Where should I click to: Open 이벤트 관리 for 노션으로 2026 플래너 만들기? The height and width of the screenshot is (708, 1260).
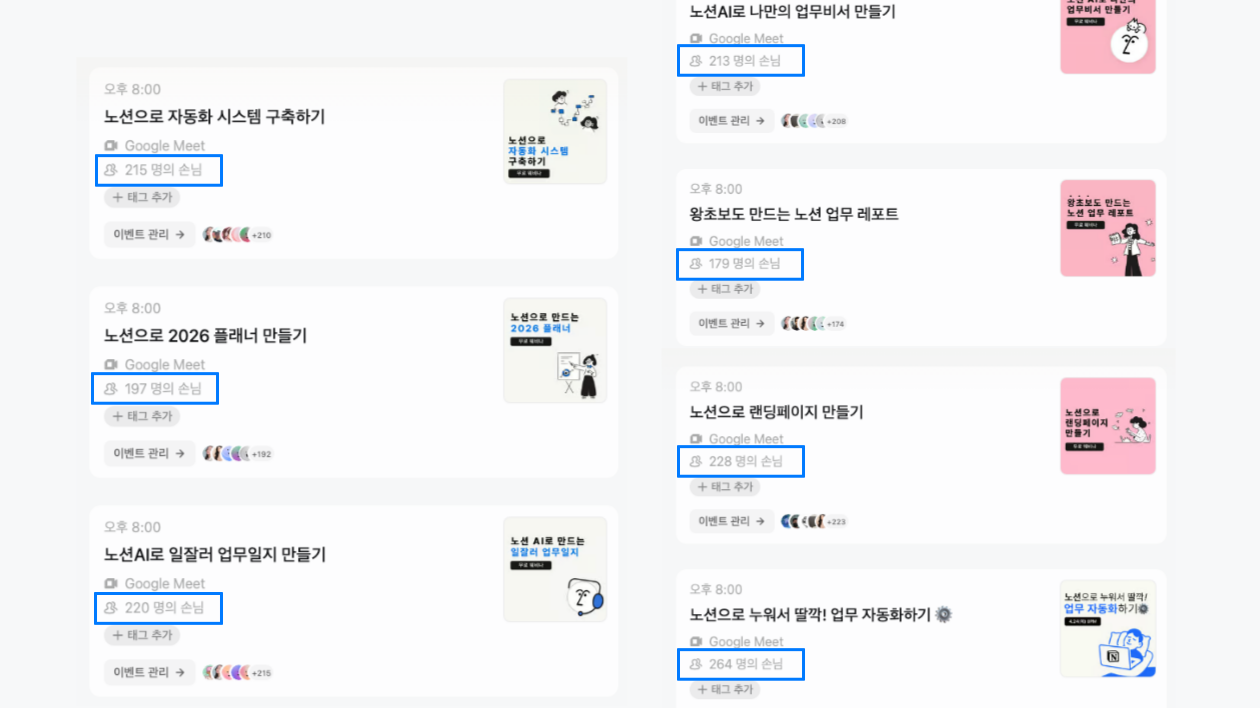point(149,453)
